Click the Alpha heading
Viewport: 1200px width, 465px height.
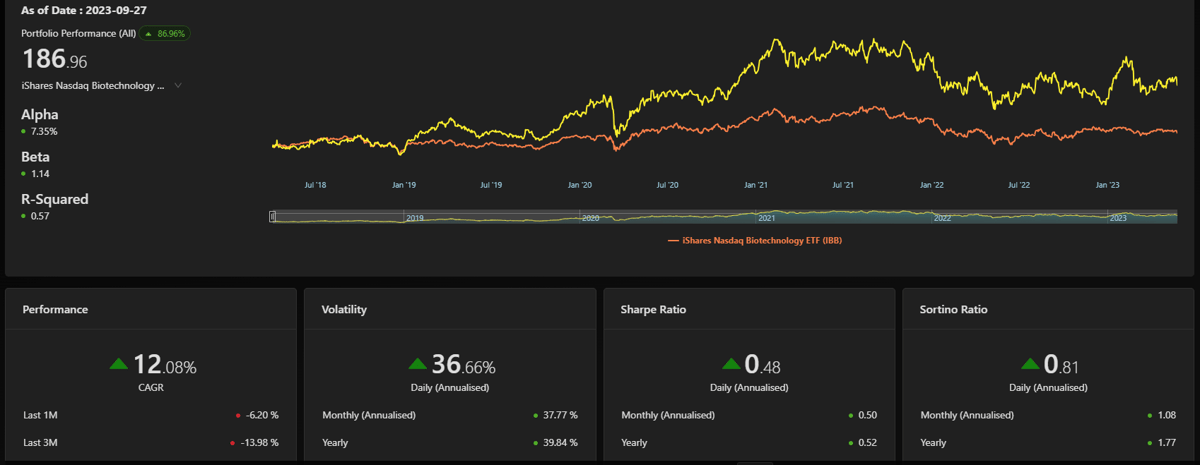(40, 115)
